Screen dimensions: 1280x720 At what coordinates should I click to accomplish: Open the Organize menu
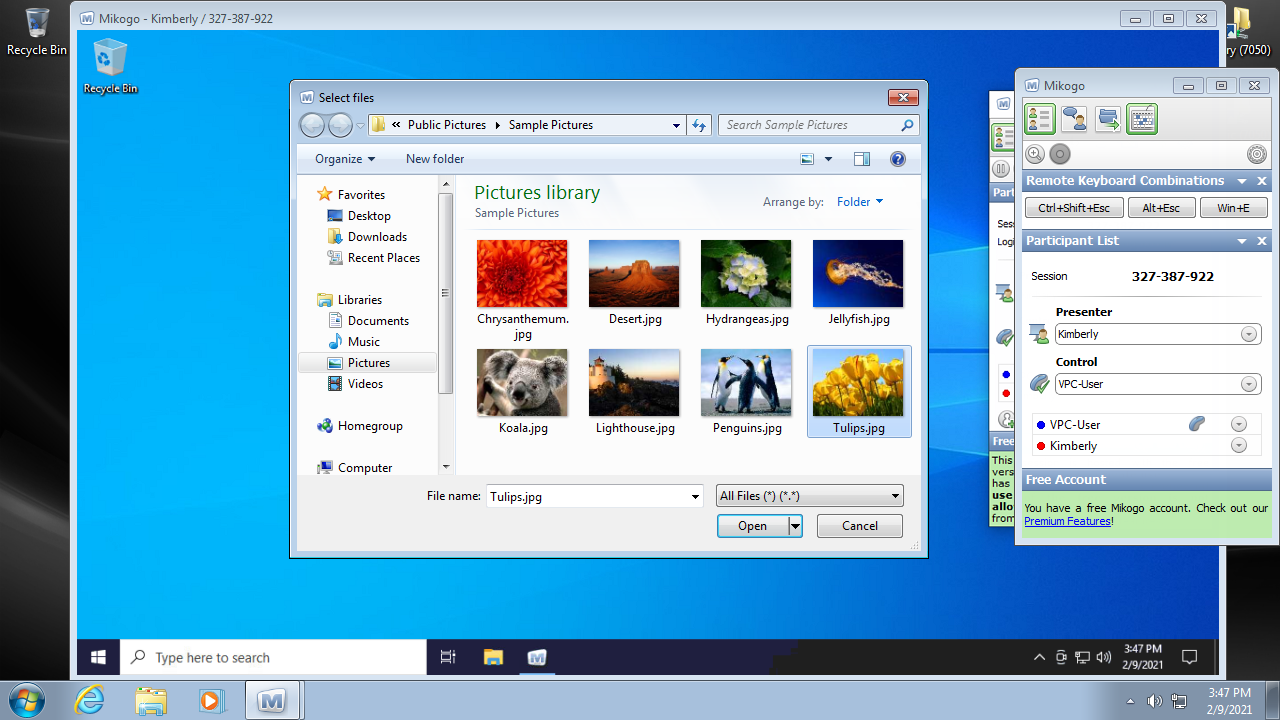[345, 159]
